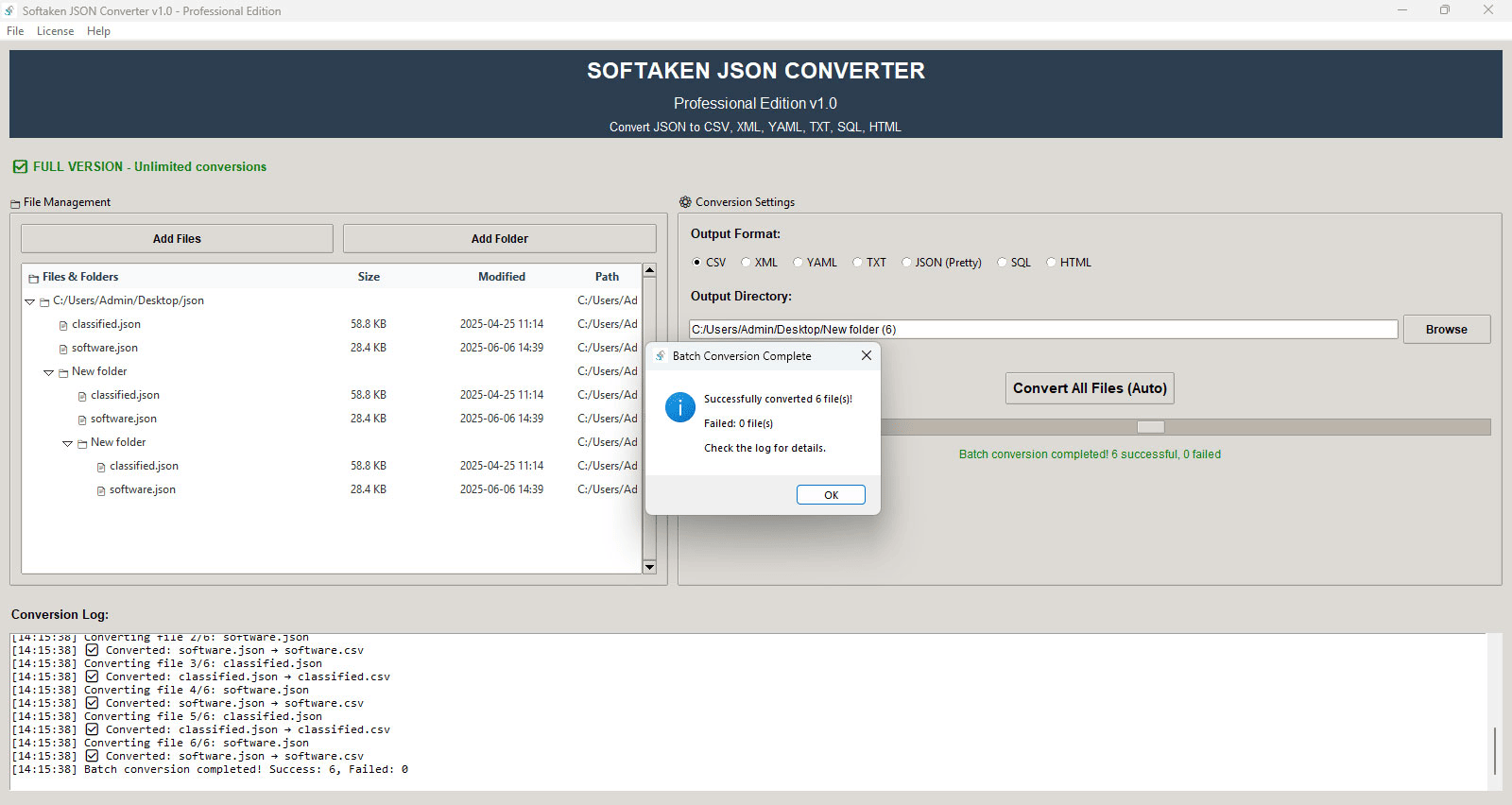This screenshot has width=1512, height=805.
Task: Click the folder icon of C:/Users/Admin/Desktop/json
Action: [44, 301]
